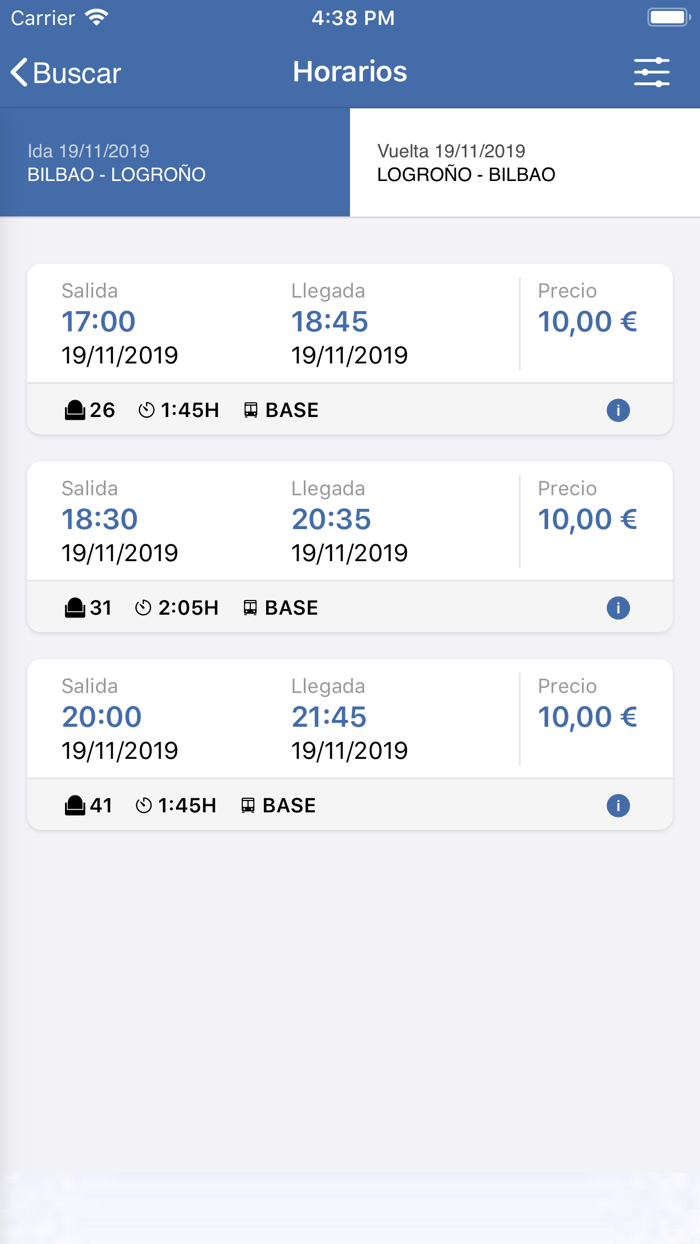Tap the info icon on the 18:30 train

tap(619, 608)
